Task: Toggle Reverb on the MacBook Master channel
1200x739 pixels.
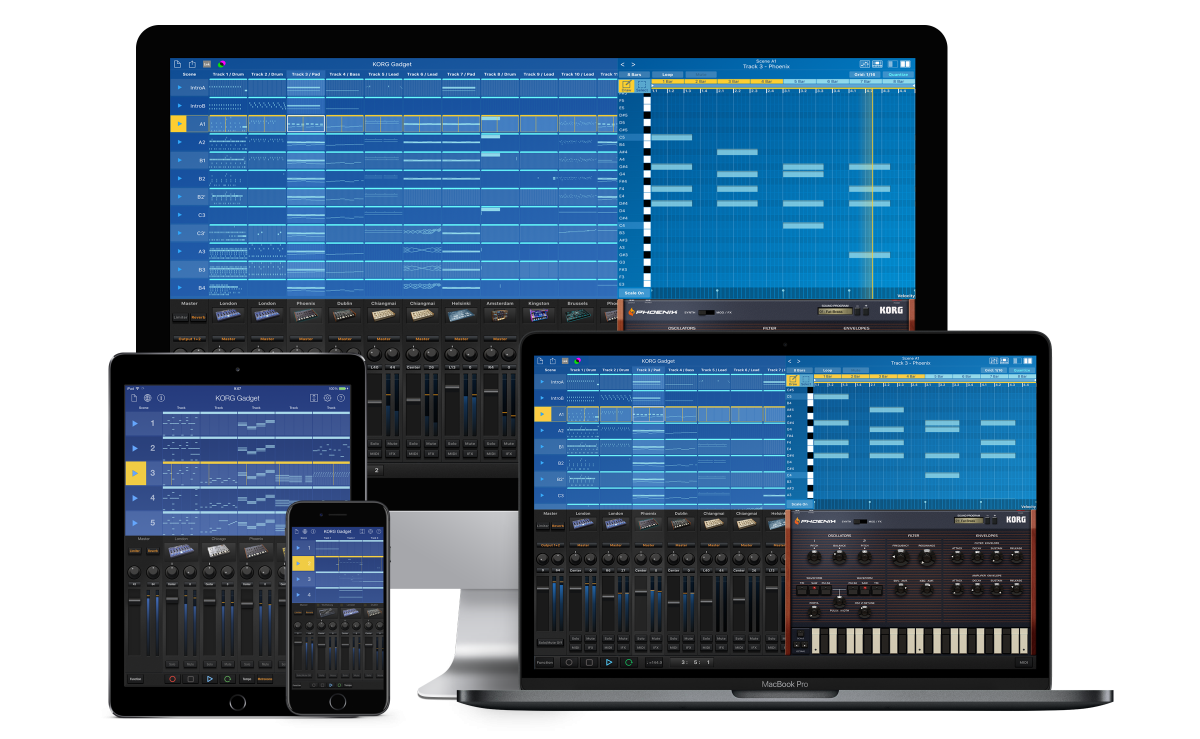Action: click(559, 524)
